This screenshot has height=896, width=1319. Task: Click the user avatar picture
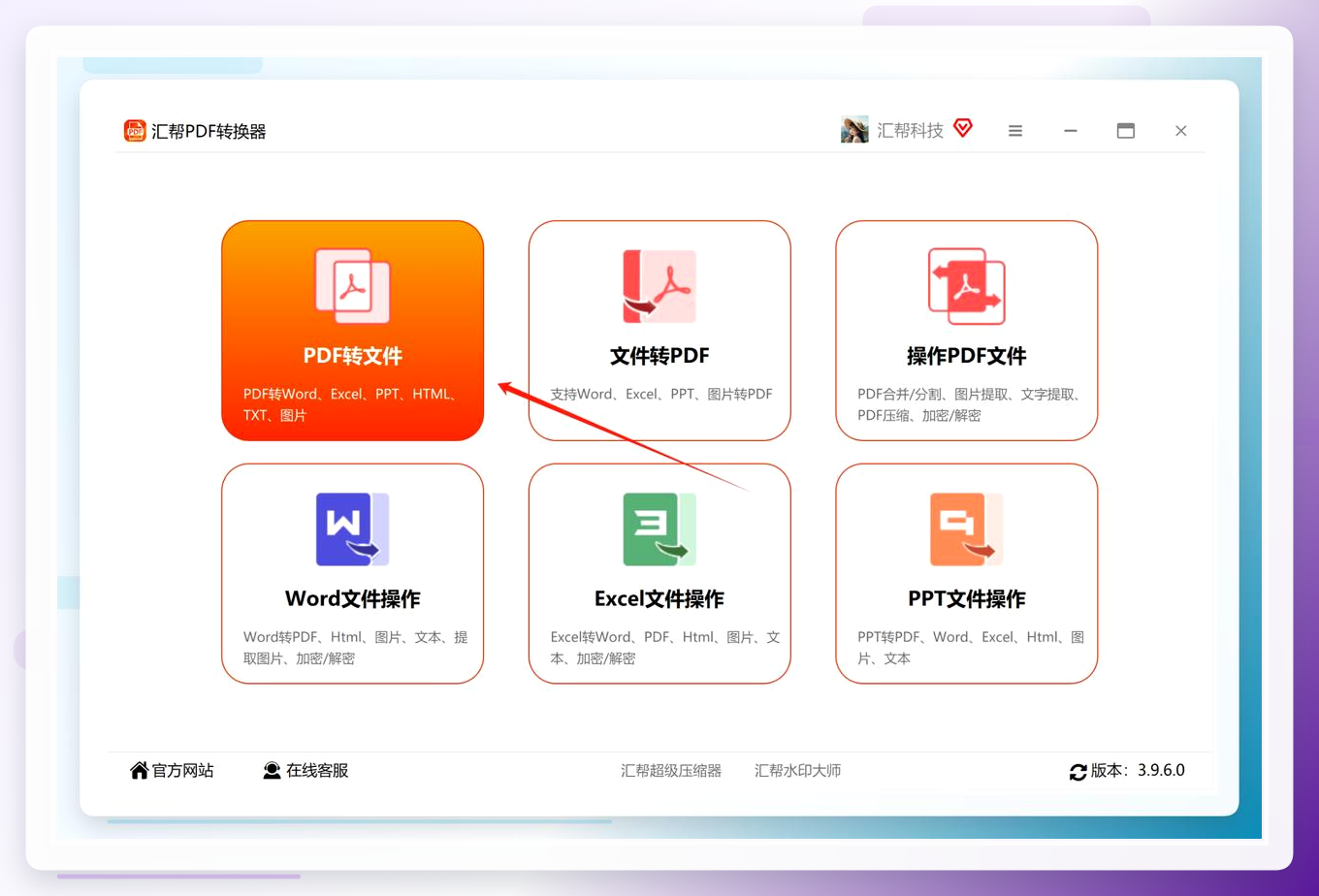(854, 130)
